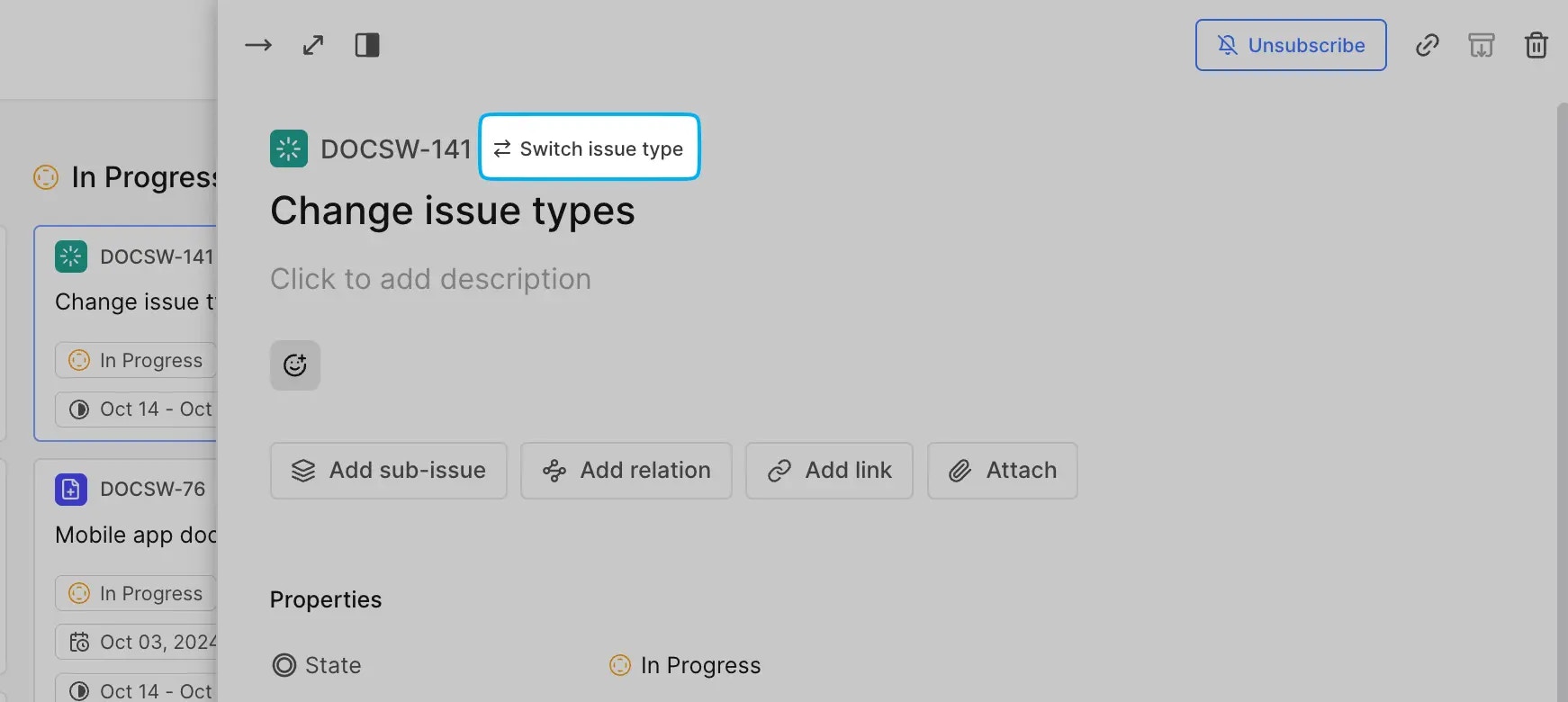Unsubscribe from issue notifications
This screenshot has width=1568, height=702.
click(x=1290, y=44)
